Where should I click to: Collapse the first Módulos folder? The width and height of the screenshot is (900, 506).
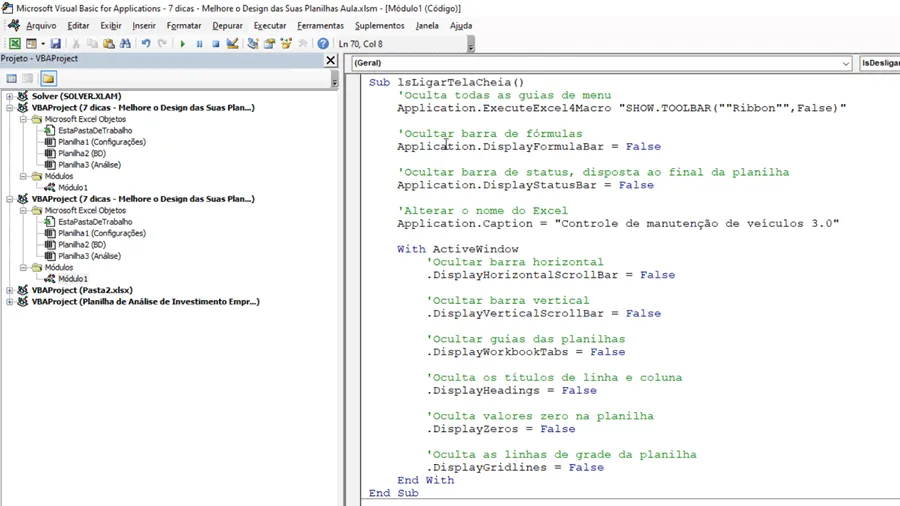(24, 176)
